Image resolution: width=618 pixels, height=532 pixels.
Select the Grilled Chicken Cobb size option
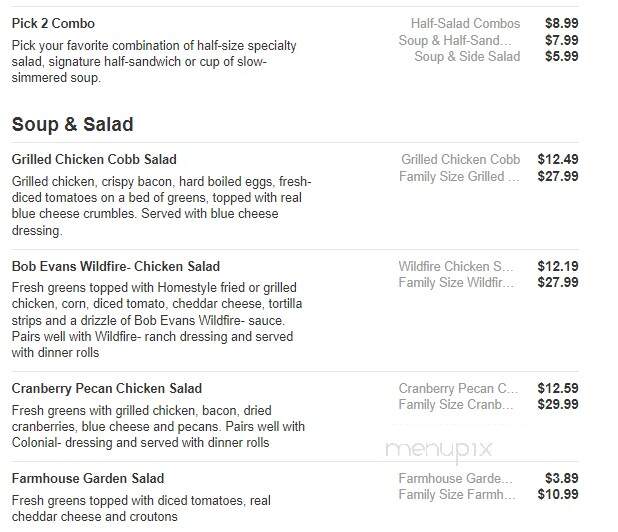tap(460, 160)
